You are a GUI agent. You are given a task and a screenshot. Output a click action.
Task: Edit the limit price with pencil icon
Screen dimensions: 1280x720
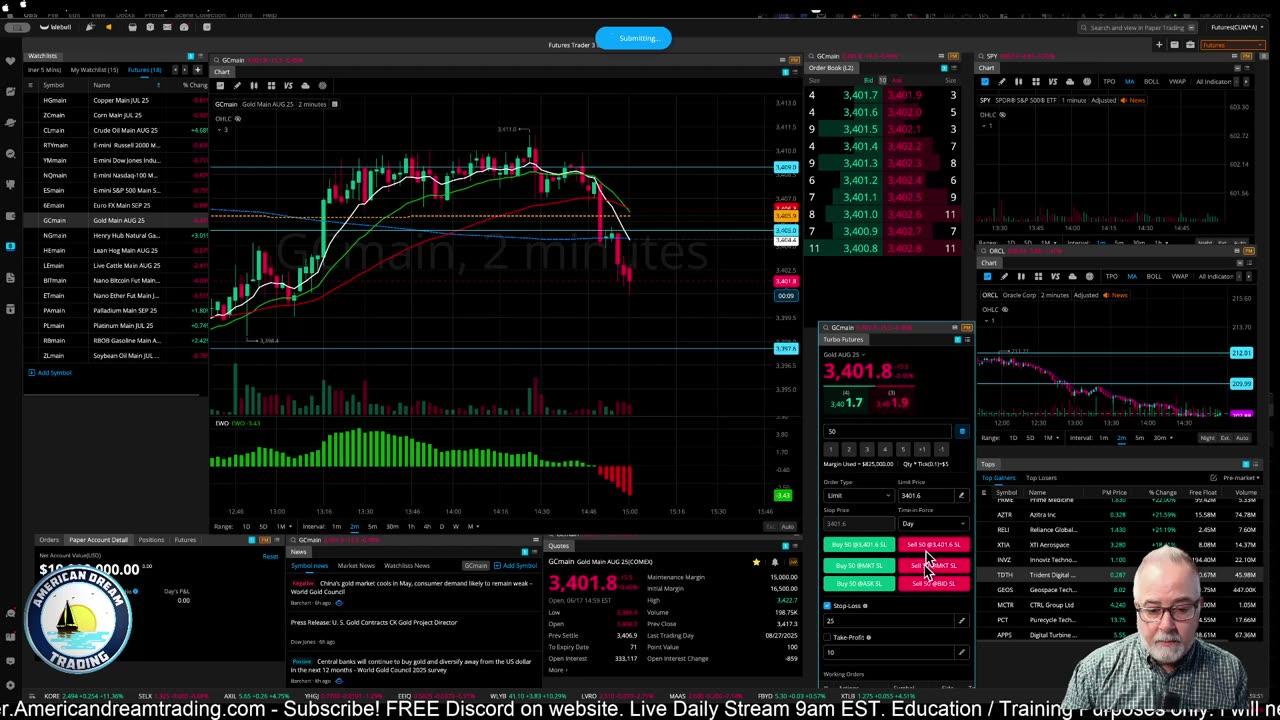point(961,495)
